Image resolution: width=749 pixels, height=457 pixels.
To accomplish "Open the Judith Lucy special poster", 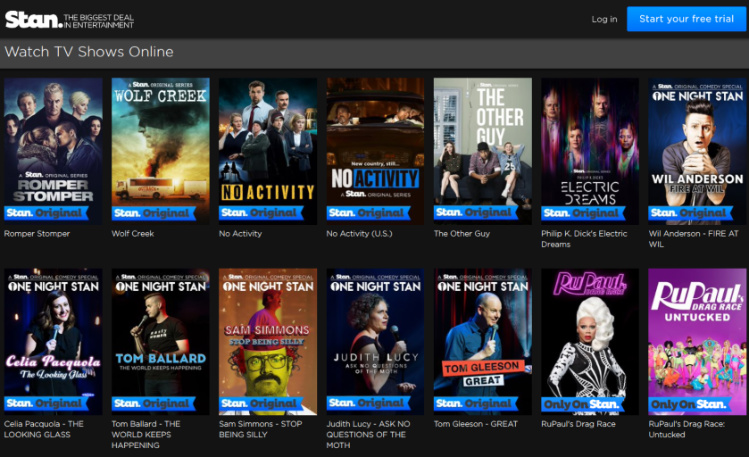I will (375, 341).
